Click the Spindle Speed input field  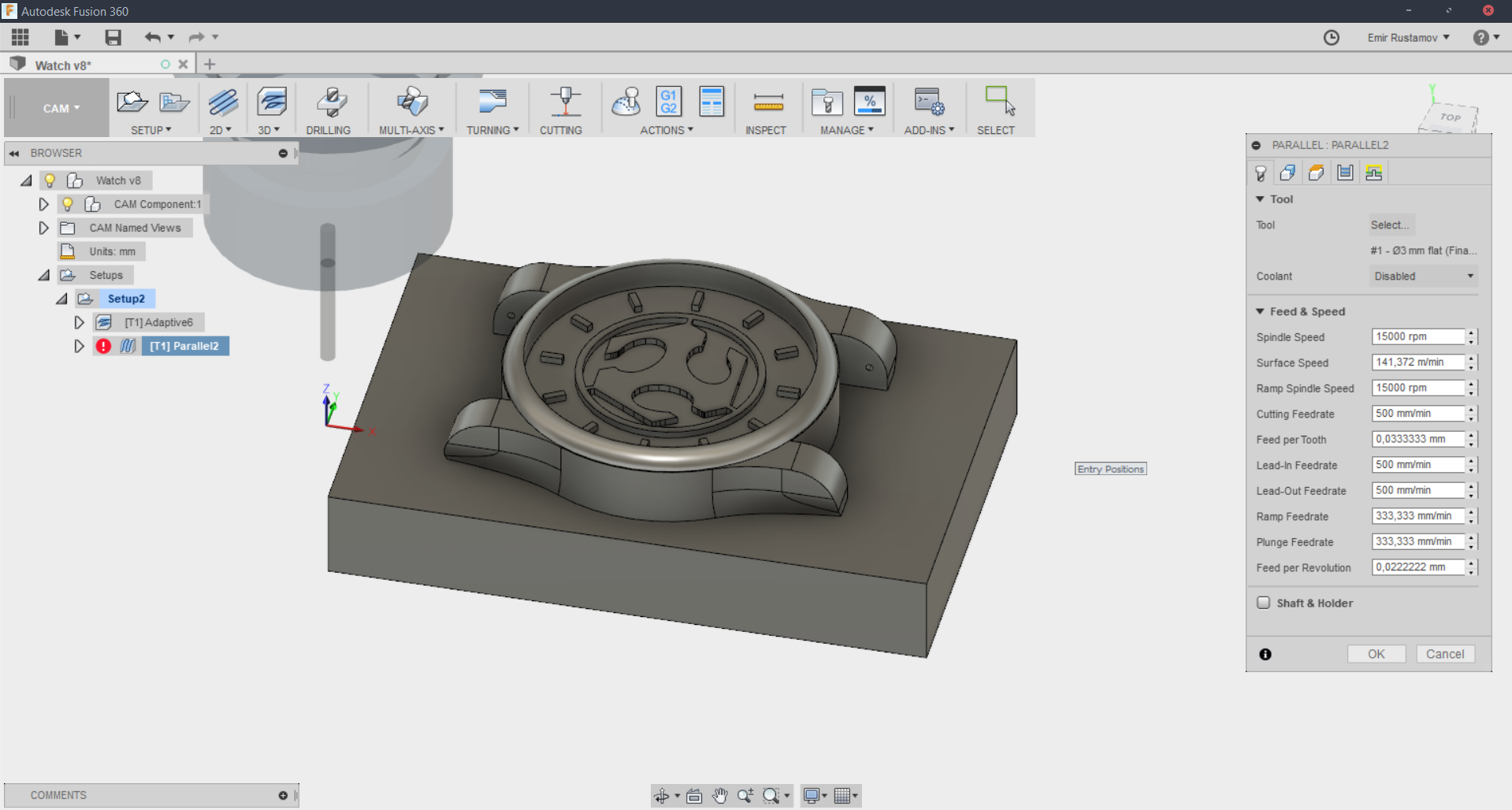pos(1417,336)
